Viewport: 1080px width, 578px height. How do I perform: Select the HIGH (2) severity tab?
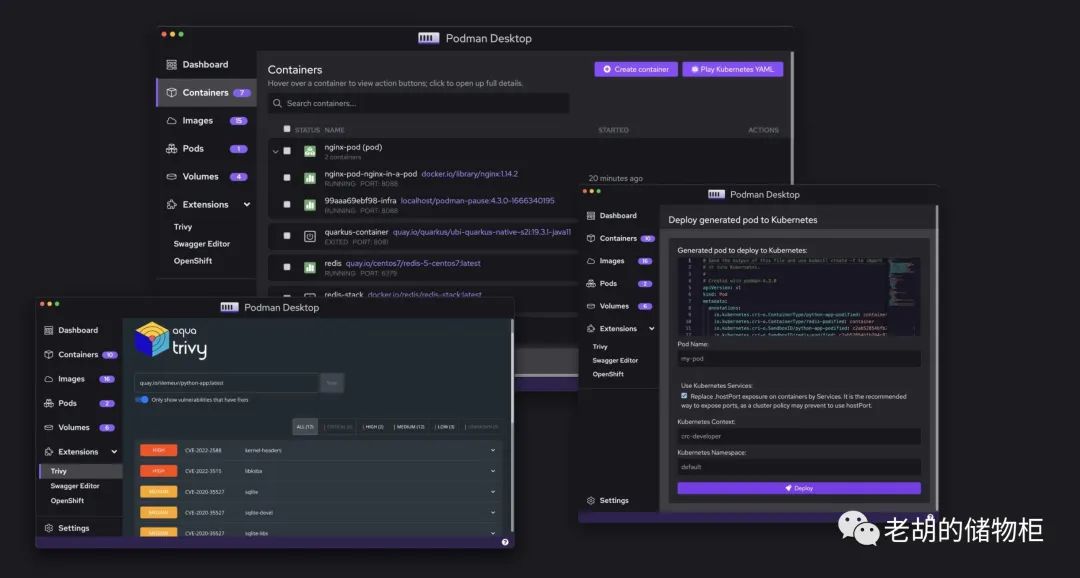coord(373,427)
